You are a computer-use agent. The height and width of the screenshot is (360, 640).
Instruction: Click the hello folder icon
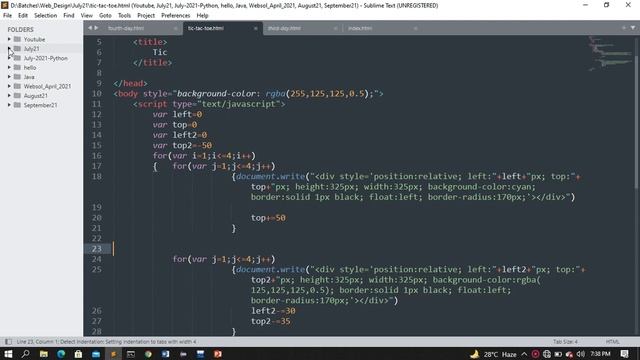[x=17, y=67]
